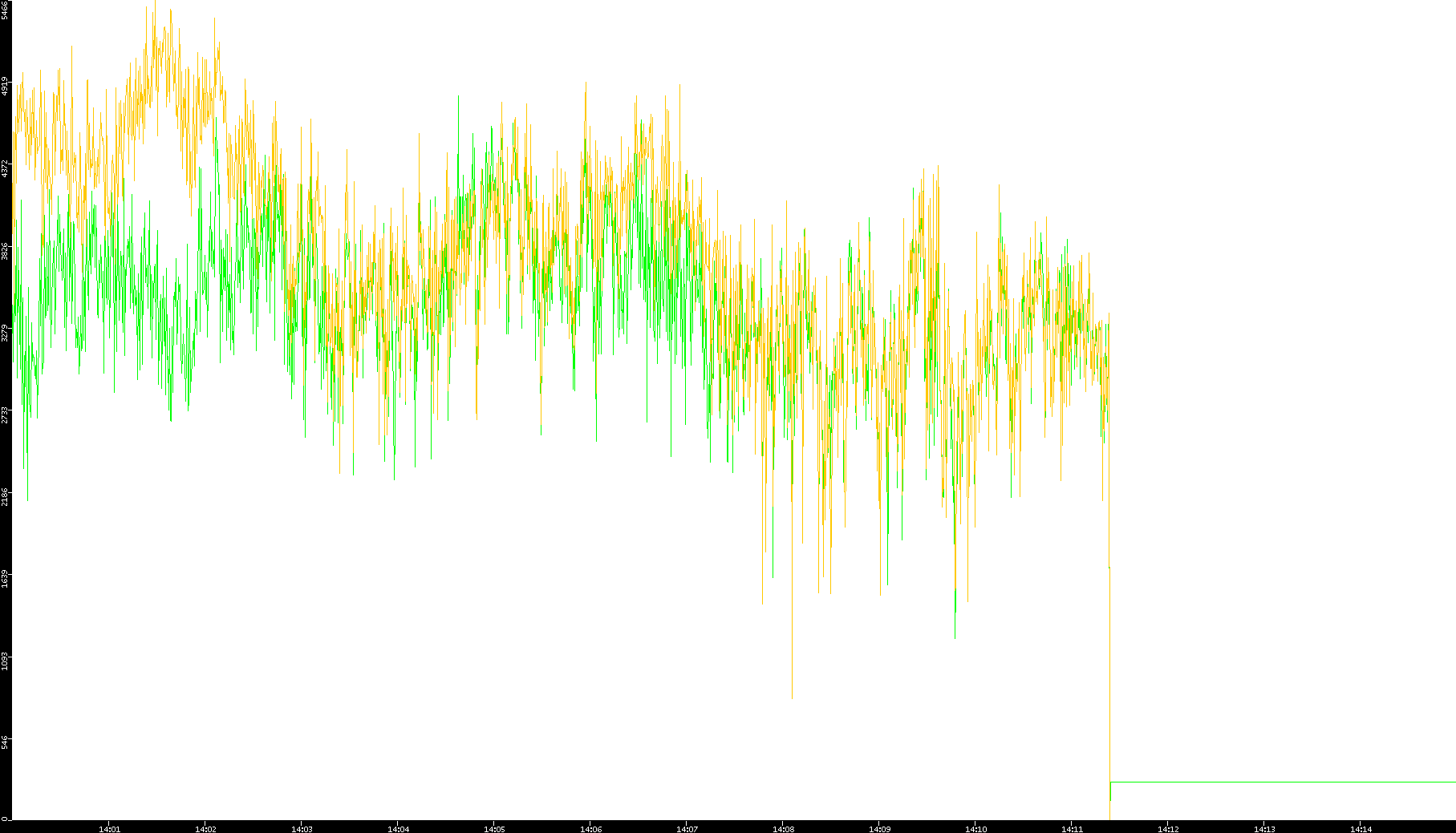Image resolution: width=1456 pixels, height=833 pixels.
Task: Select the 14:05 time marker
Action: 494,829
